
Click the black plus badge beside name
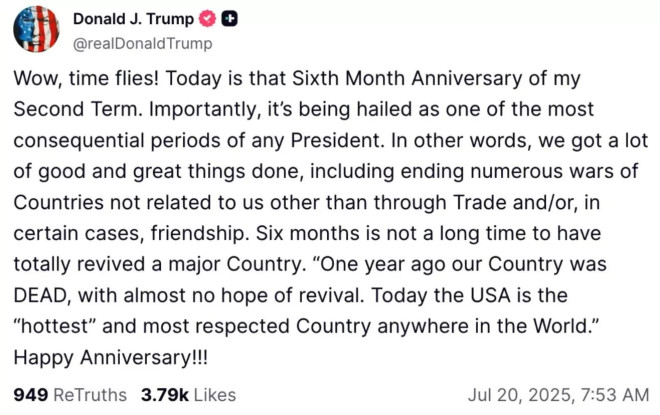[x=230, y=19]
